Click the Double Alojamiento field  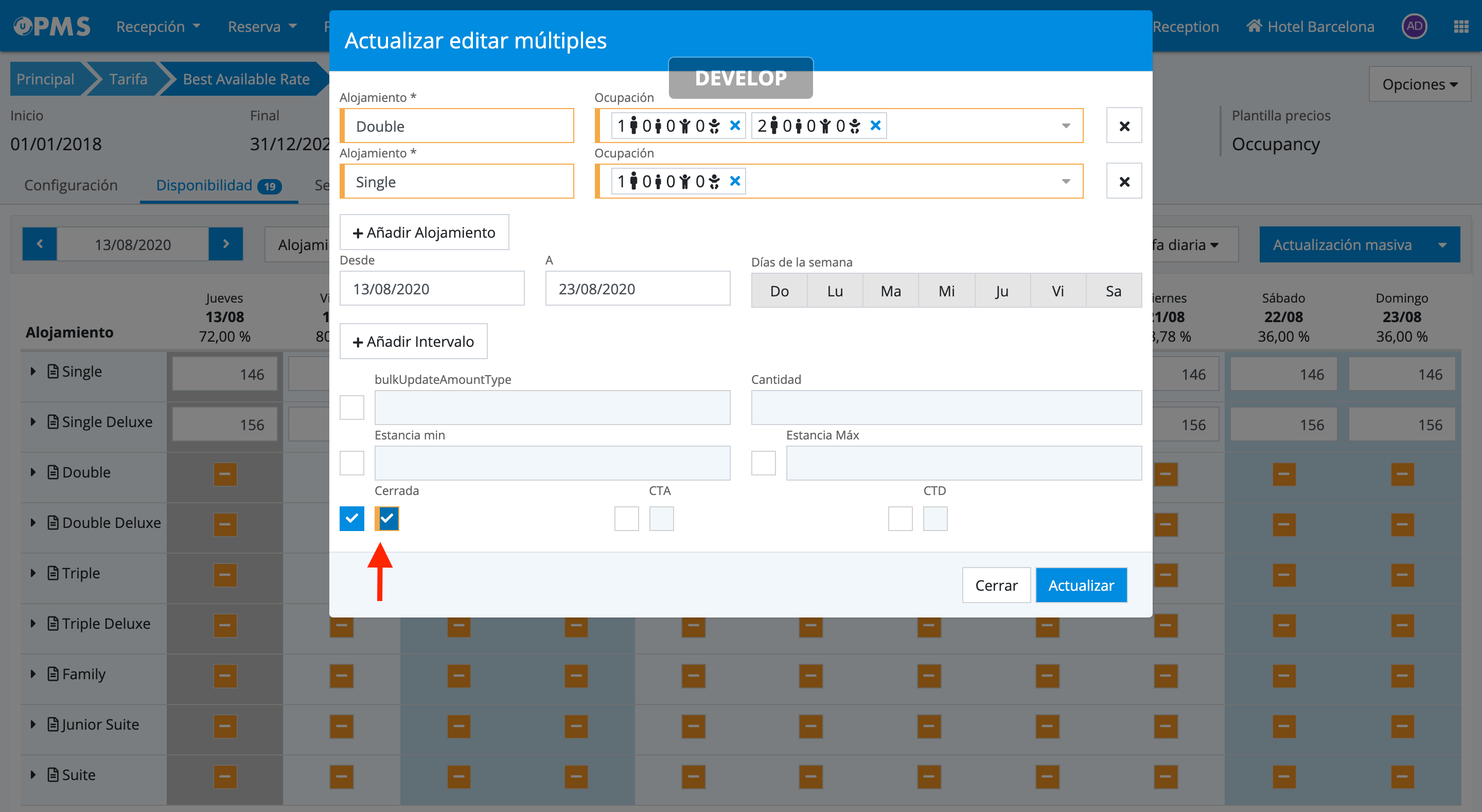coord(457,126)
